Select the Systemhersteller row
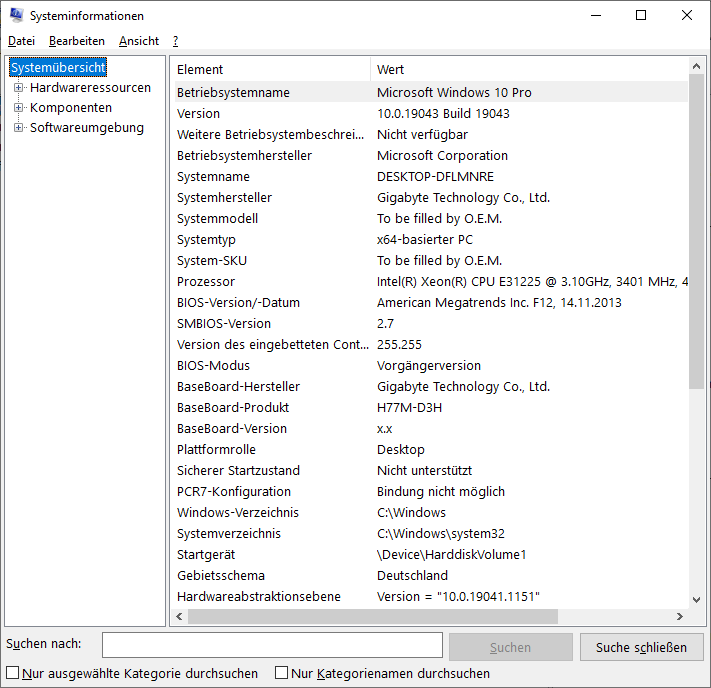The height and width of the screenshot is (688, 711). pyautogui.click(x=431, y=197)
